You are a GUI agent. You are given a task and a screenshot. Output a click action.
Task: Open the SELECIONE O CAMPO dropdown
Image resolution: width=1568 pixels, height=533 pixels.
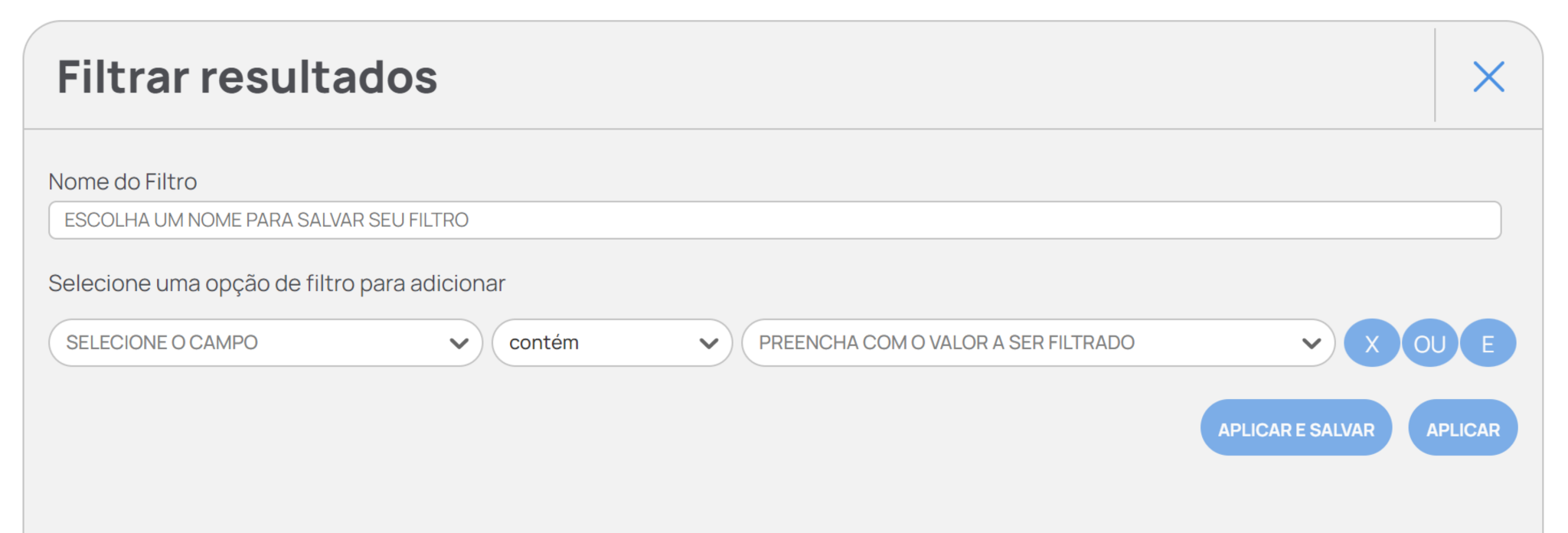(266, 342)
